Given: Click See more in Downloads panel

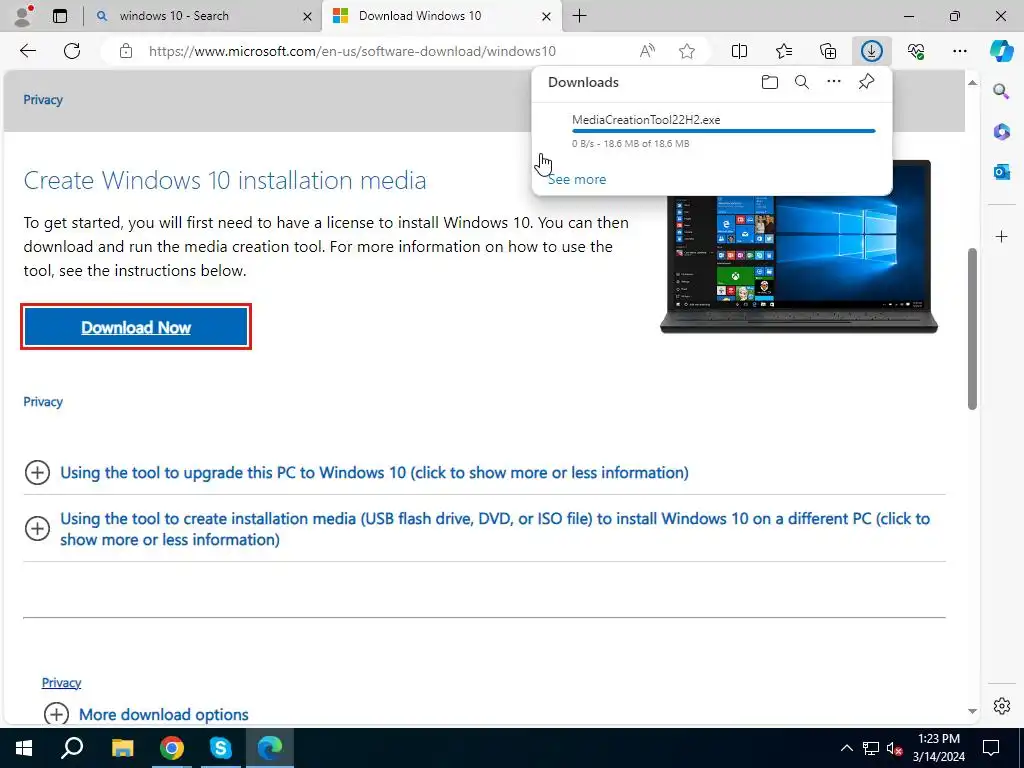Looking at the screenshot, I should (577, 179).
